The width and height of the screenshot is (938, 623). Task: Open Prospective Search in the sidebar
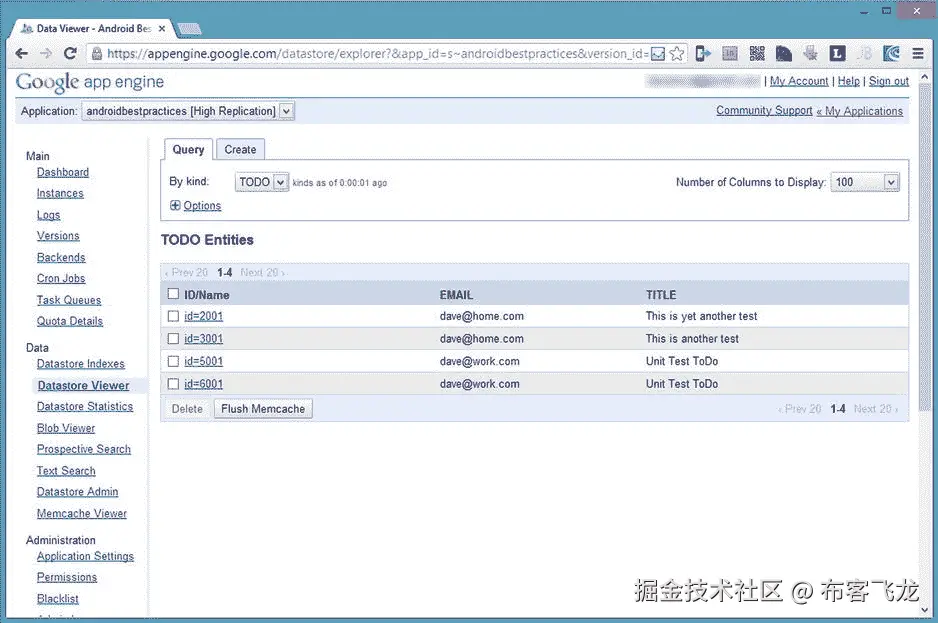[84, 449]
